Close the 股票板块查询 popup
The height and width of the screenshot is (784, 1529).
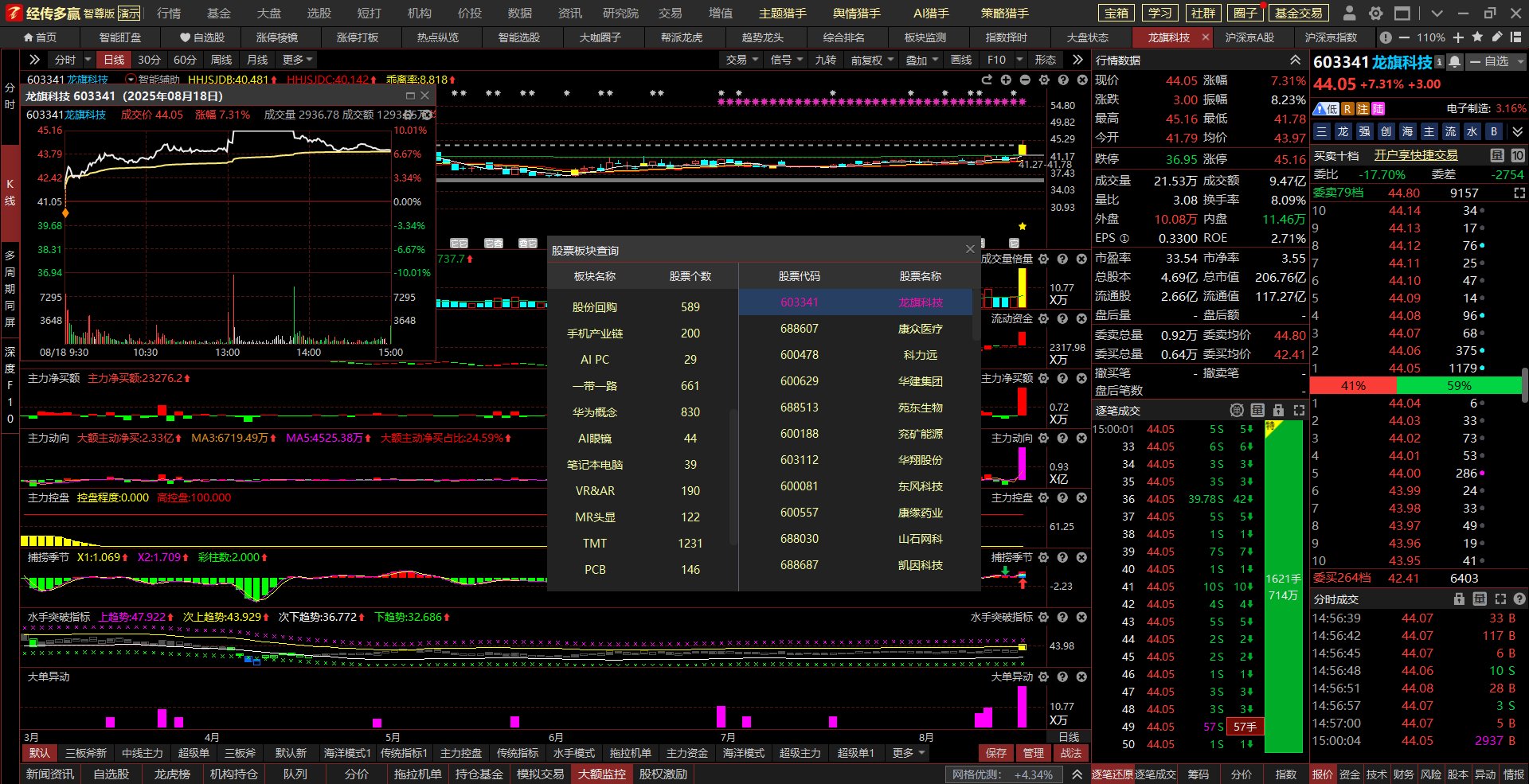click(x=970, y=249)
